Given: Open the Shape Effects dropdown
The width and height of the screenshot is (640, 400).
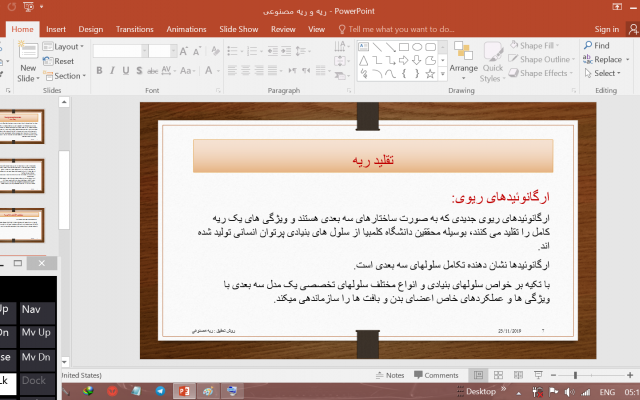Looking at the screenshot, I should pyautogui.click(x=540, y=73).
